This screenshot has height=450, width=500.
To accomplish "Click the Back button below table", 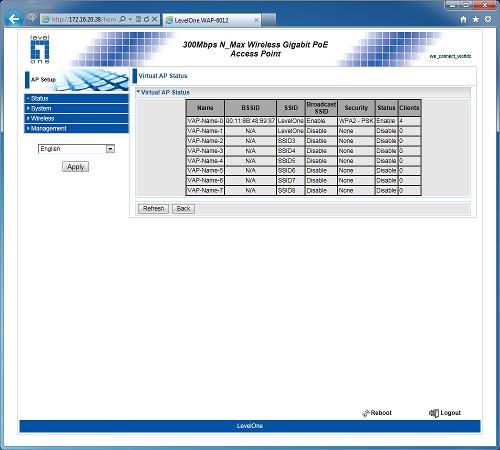I will pos(183,209).
